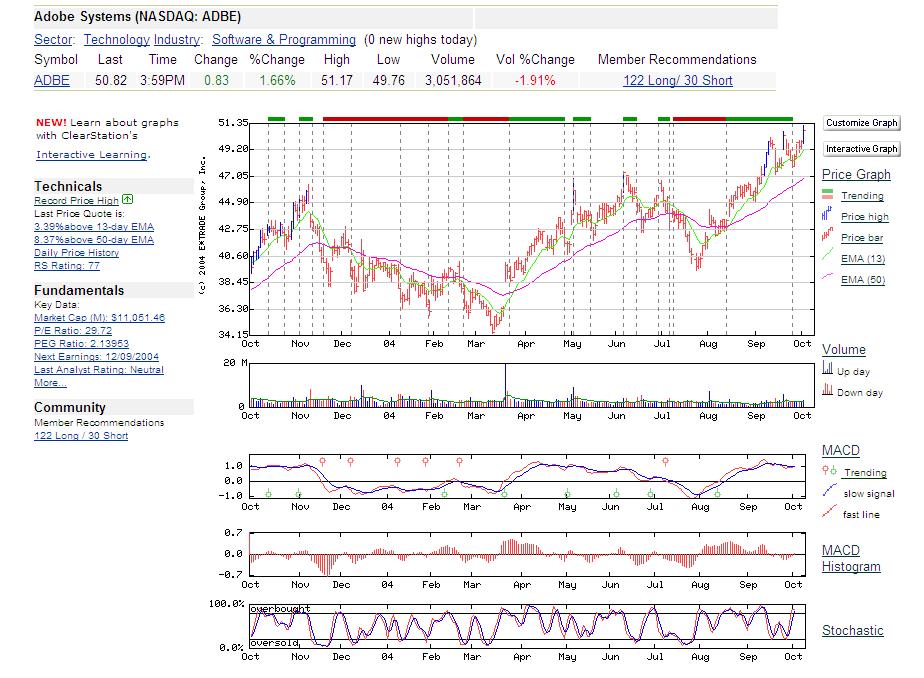Click the More... link under Fundamentals
The image size is (924, 678).
[50, 382]
